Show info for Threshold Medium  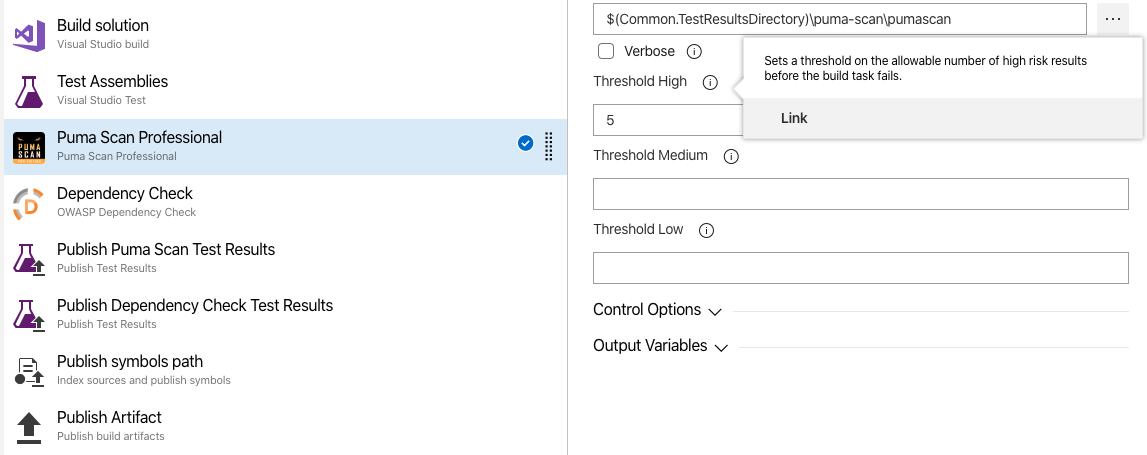(731, 156)
